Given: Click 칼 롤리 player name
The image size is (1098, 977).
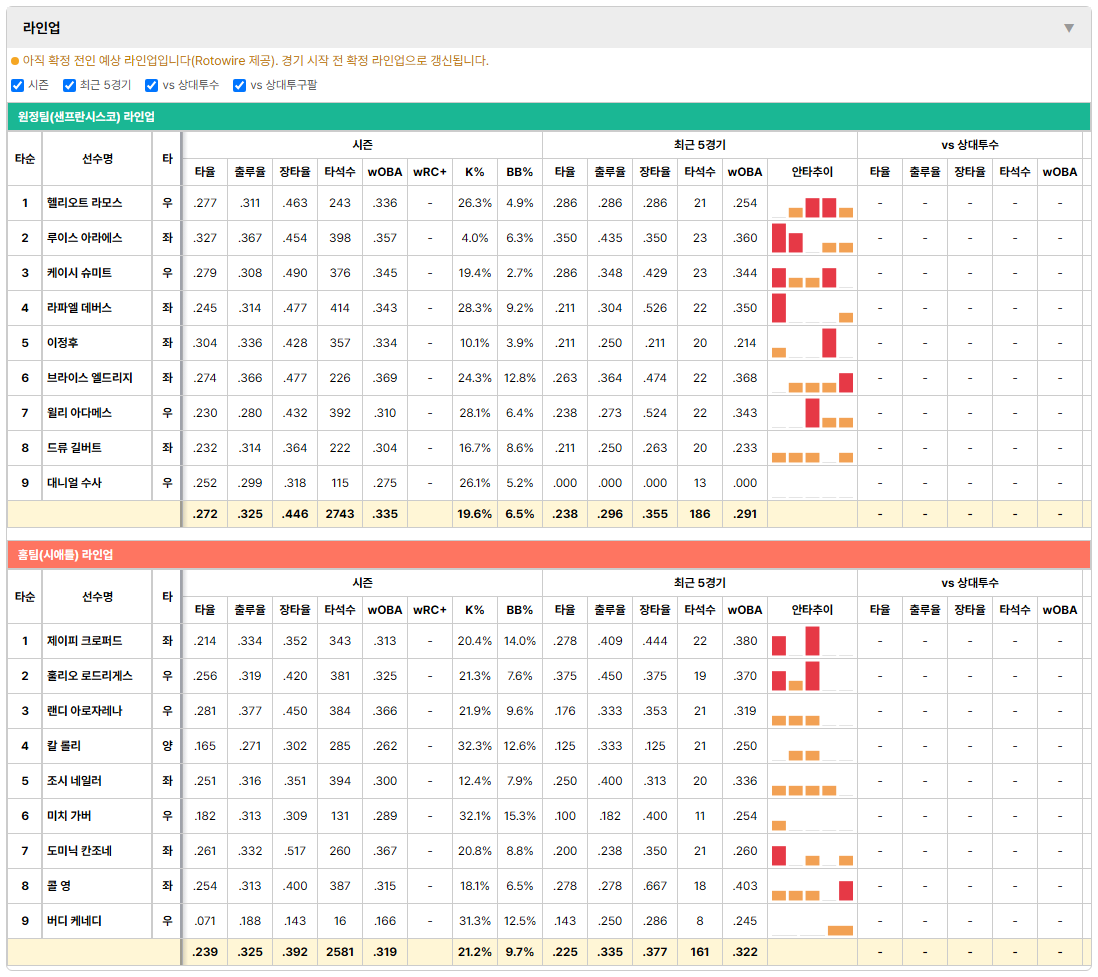Looking at the screenshot, I should (64, 746).
